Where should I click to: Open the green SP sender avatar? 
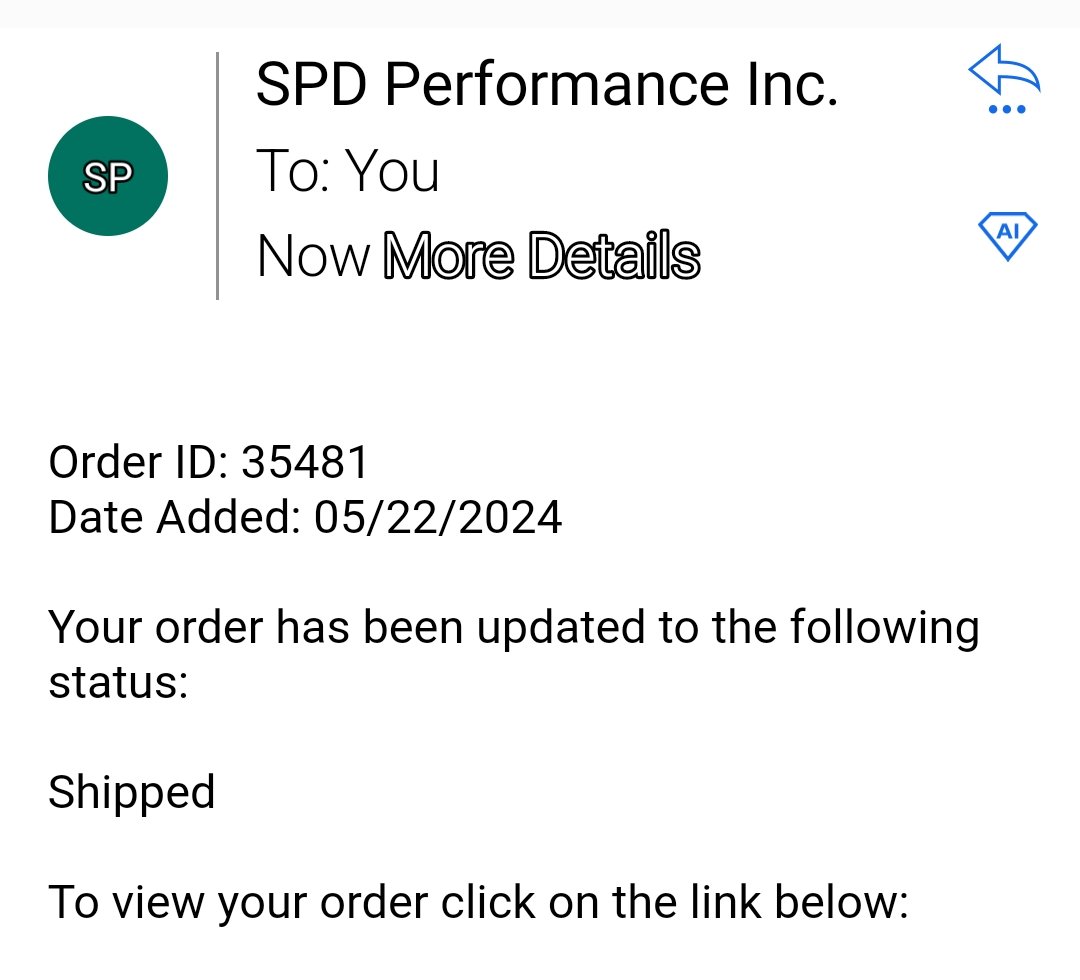point(107,176)
